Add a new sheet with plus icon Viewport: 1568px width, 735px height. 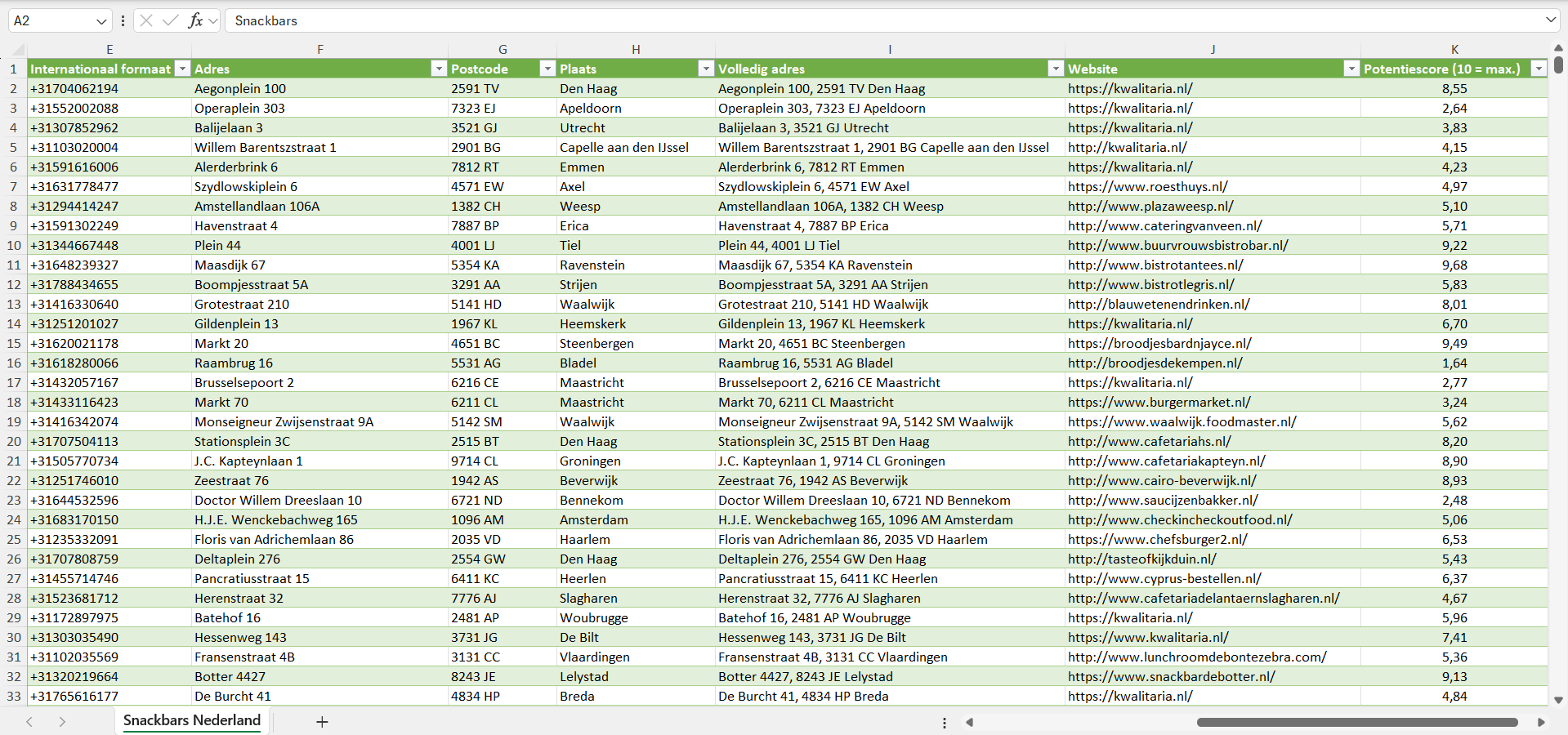[322, 722]
